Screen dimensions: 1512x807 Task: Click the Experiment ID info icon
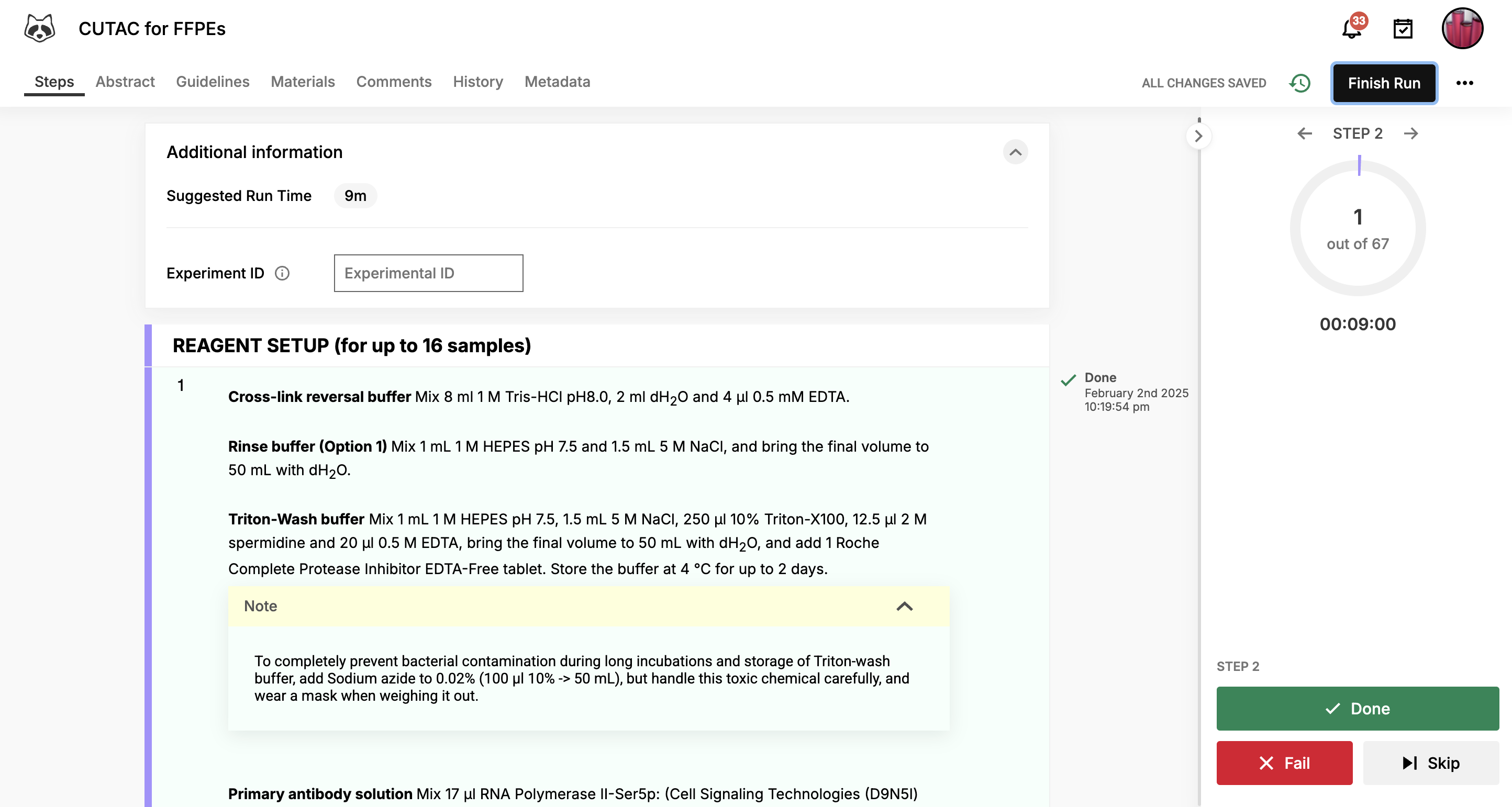tap(282, 273)
